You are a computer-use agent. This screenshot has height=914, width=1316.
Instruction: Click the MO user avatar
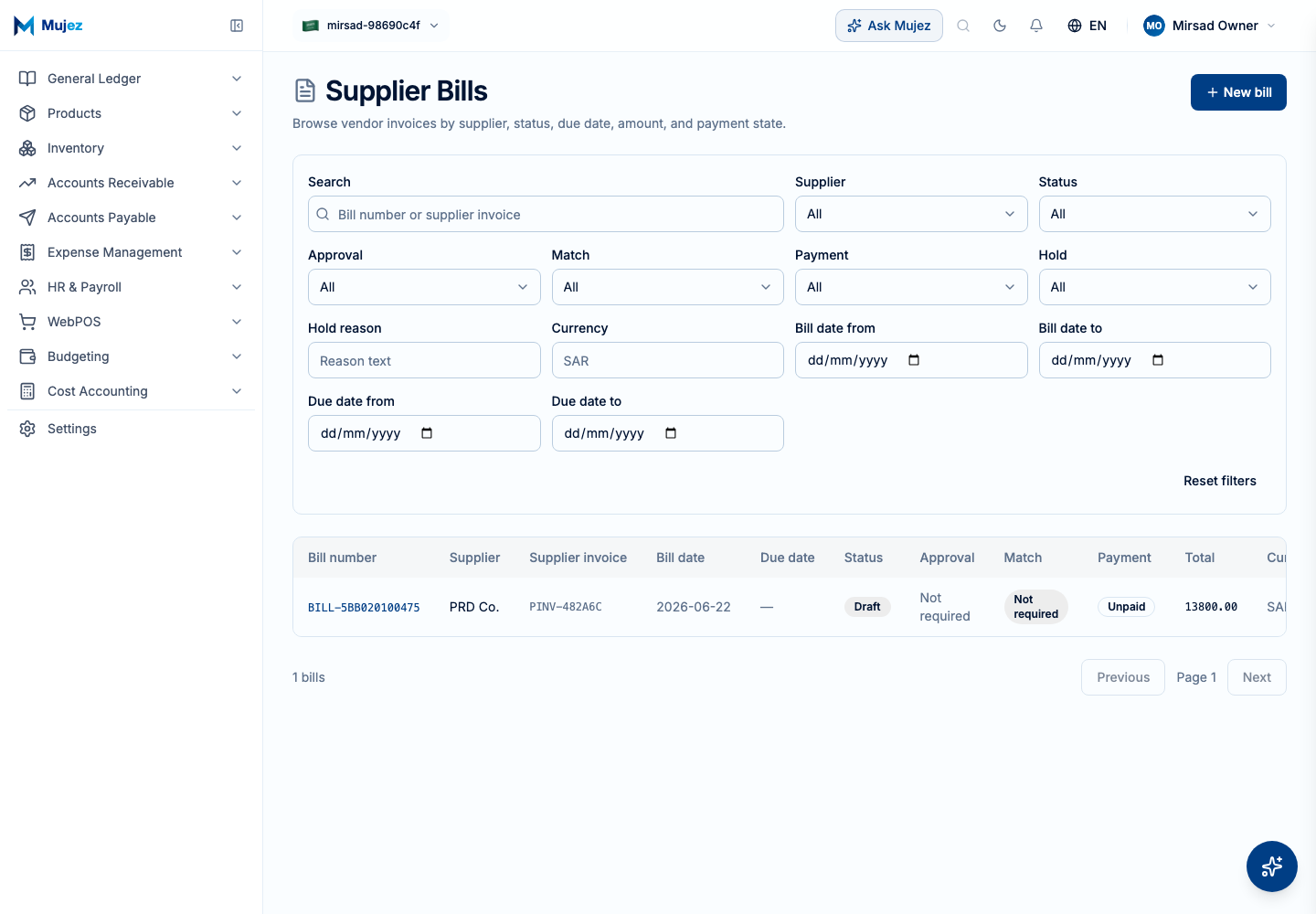click(x=1154, y=26)
